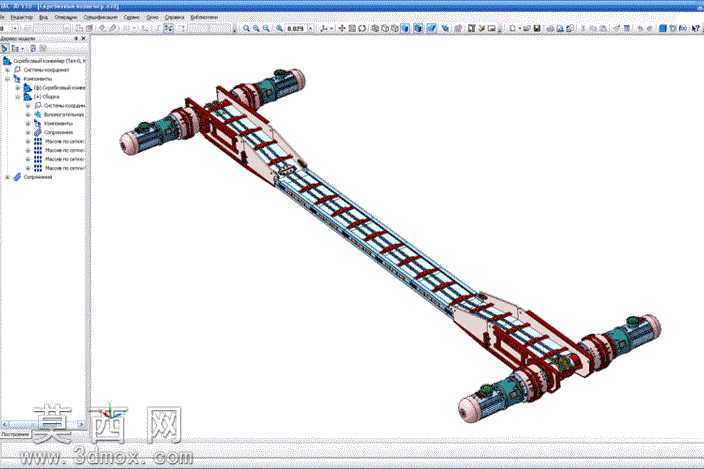This screenshot has height=469, width=704.
Task: Open the Операции menu
Action: tap(66, 17)
